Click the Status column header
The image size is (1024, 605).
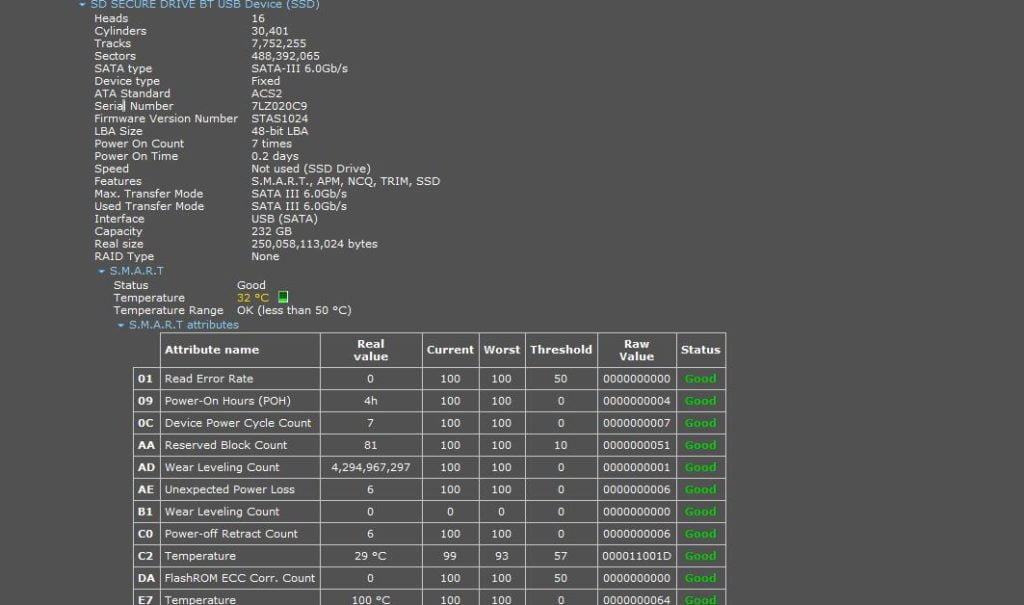[x=700, y=350]
